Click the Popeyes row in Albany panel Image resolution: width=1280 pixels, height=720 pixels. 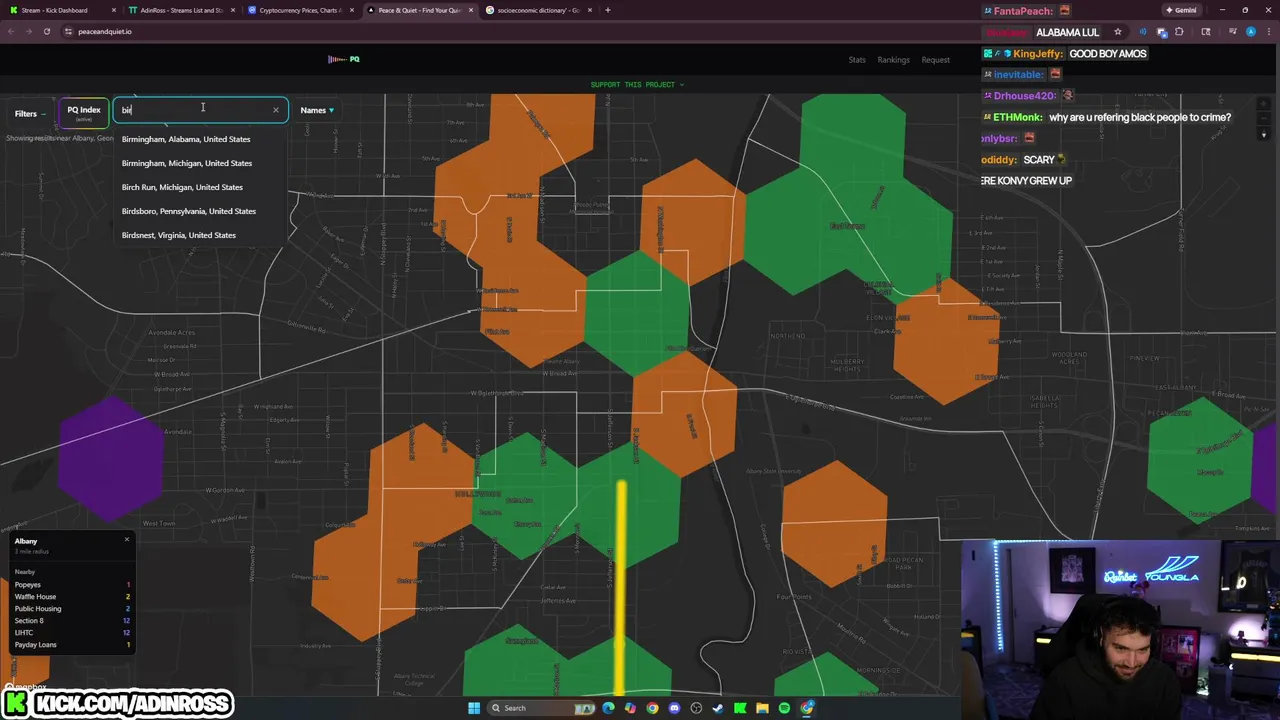pyautogui.click(x=72, y=585)
